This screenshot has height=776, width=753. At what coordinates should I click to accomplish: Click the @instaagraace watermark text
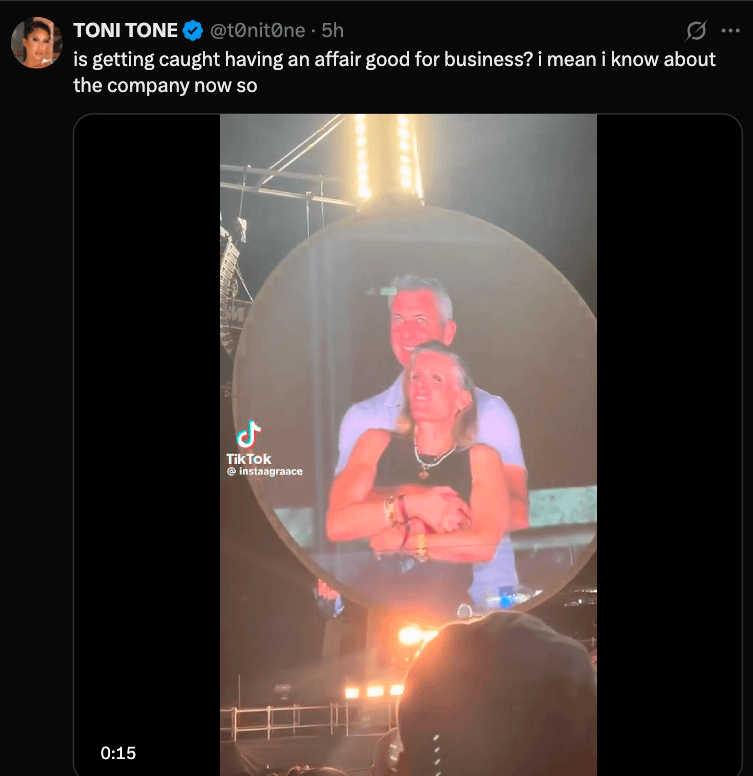point(265,471)
